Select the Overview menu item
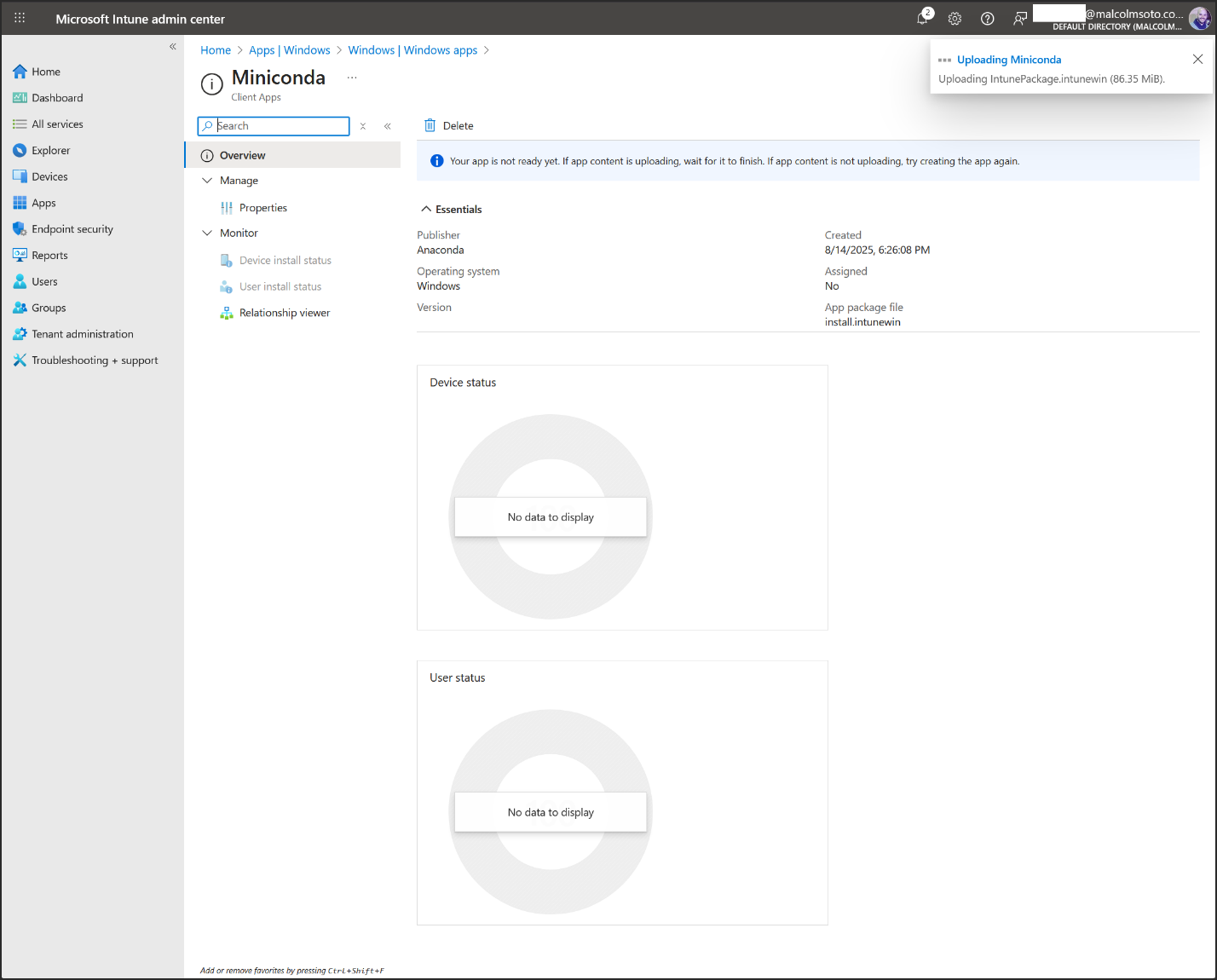This screenshot has height=980, width=1217. (x=242, y=155)
